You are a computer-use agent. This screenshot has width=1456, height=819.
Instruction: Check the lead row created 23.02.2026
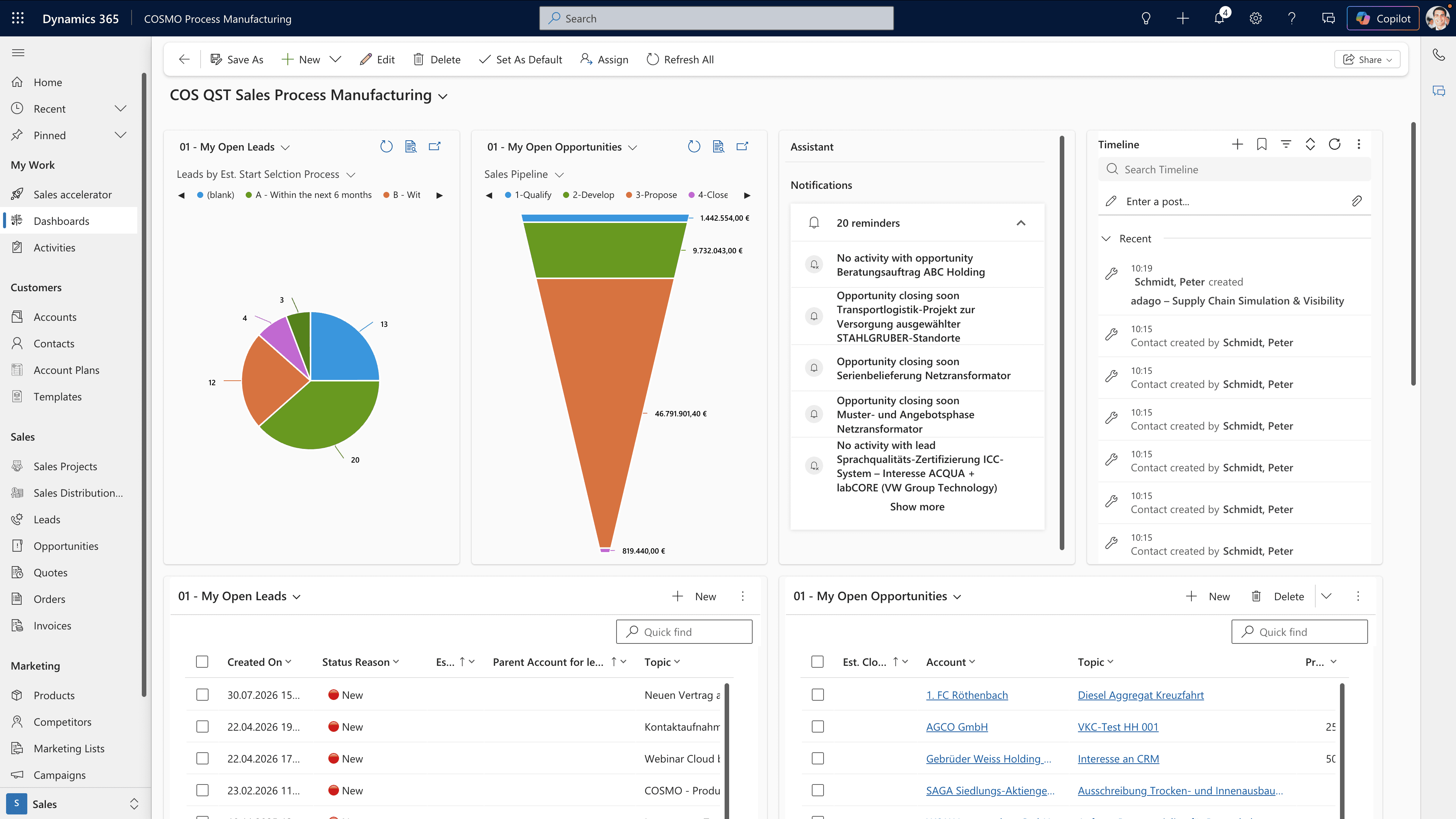click(x=202, y=790)
